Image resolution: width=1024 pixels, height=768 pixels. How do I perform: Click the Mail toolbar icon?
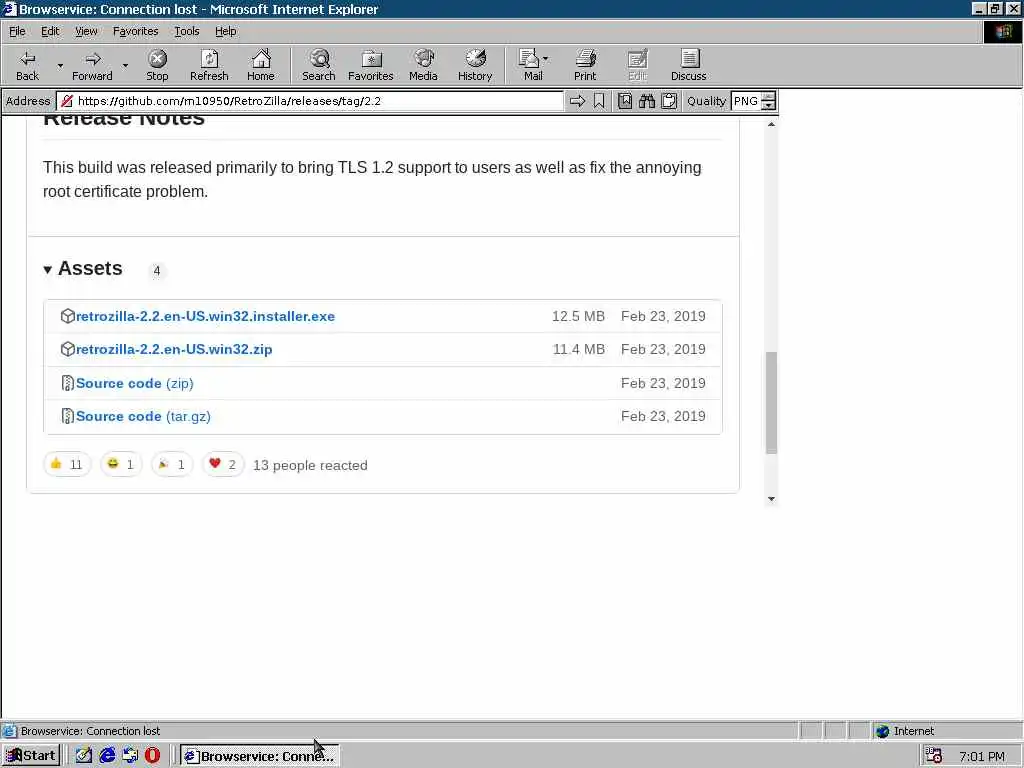532,65
